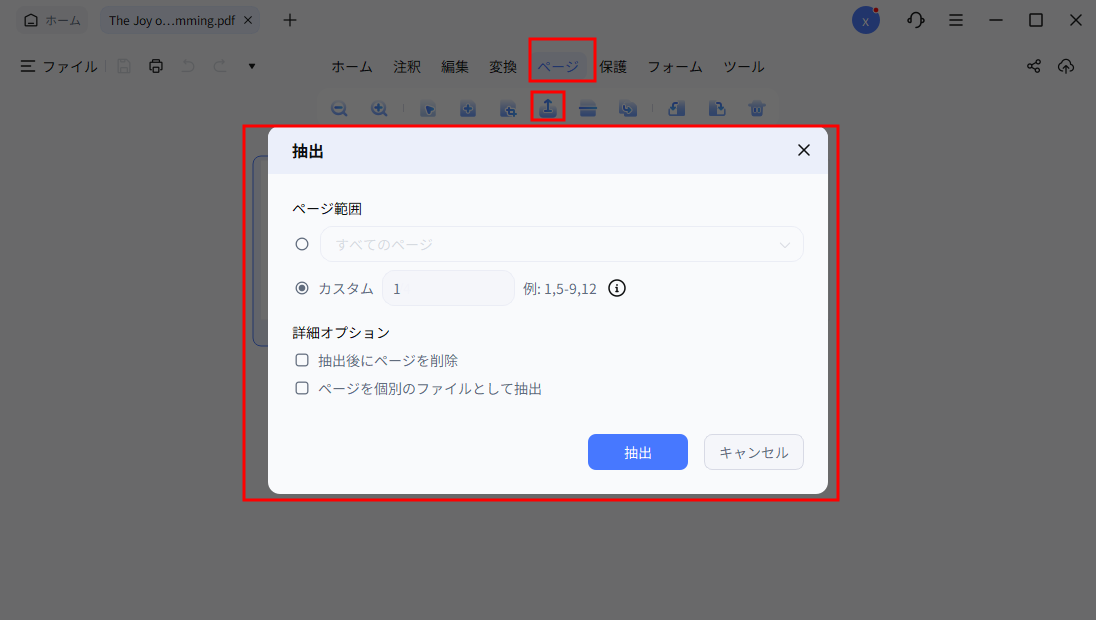1096x620 pixels.
Task: Select the extract pages tool icon
Action: pos(547,108)
